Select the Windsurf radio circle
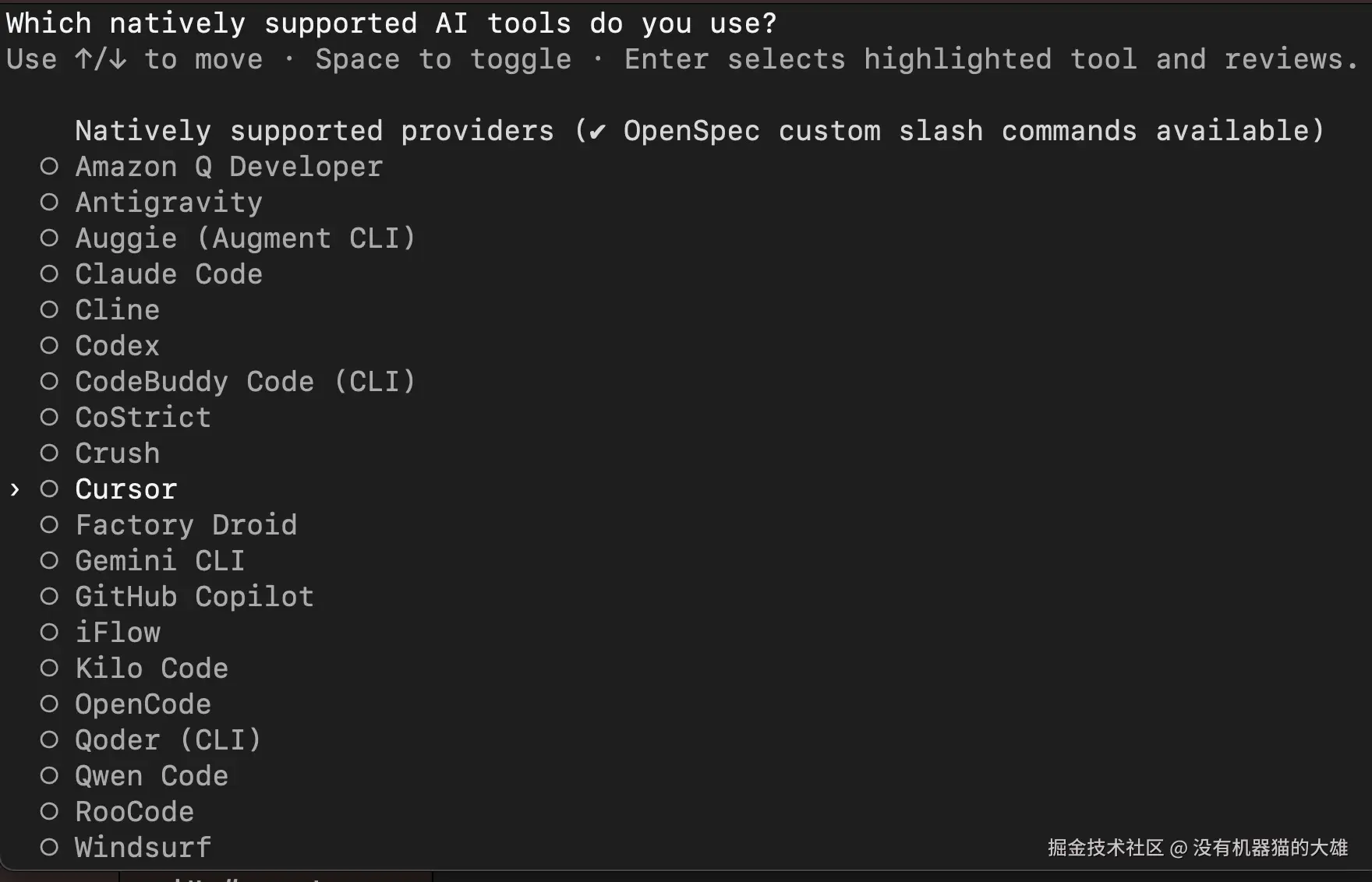Image resolution: width=1372 pixels, height=882 pixels. 49,848
